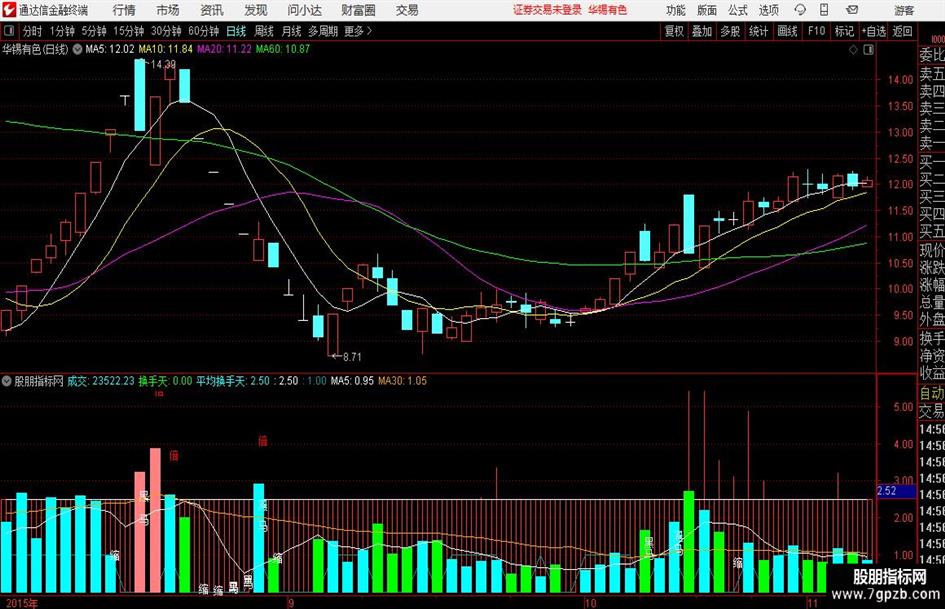Image resolution: width=945 pixels, height=609 pixels.
Task: Open the customer service headset icon
Action: 800,10
